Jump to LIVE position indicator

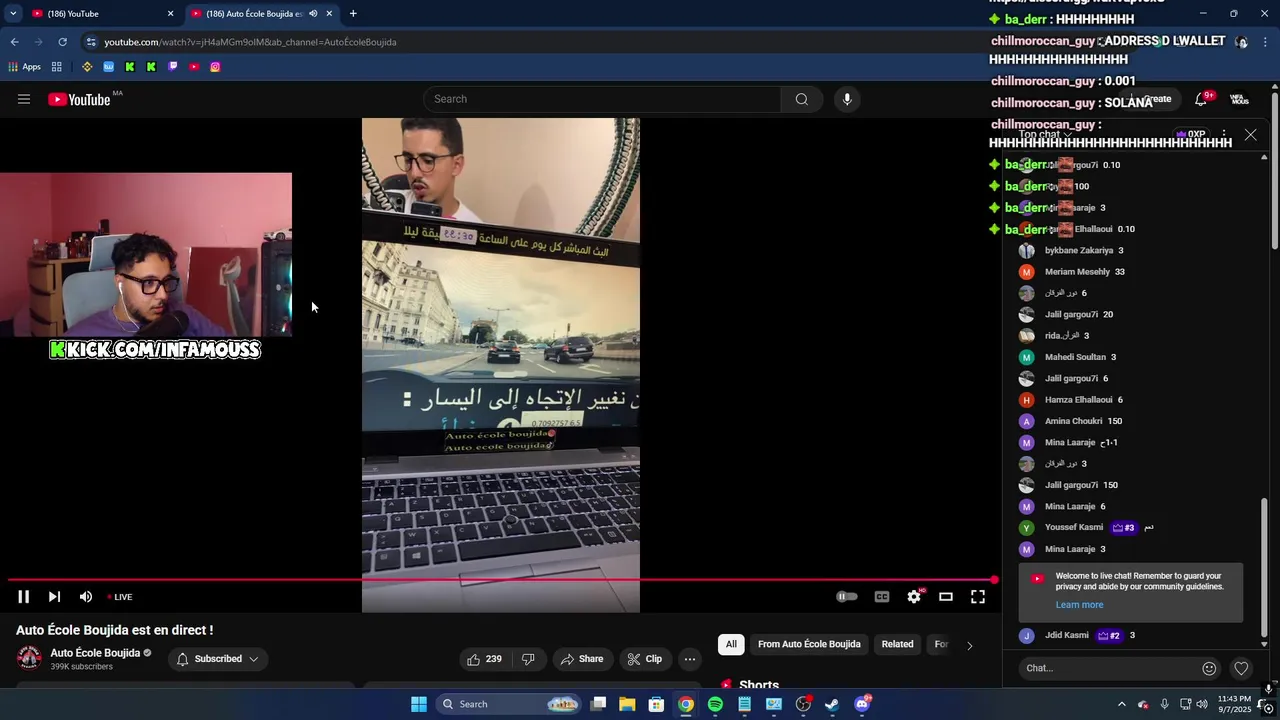120,597
